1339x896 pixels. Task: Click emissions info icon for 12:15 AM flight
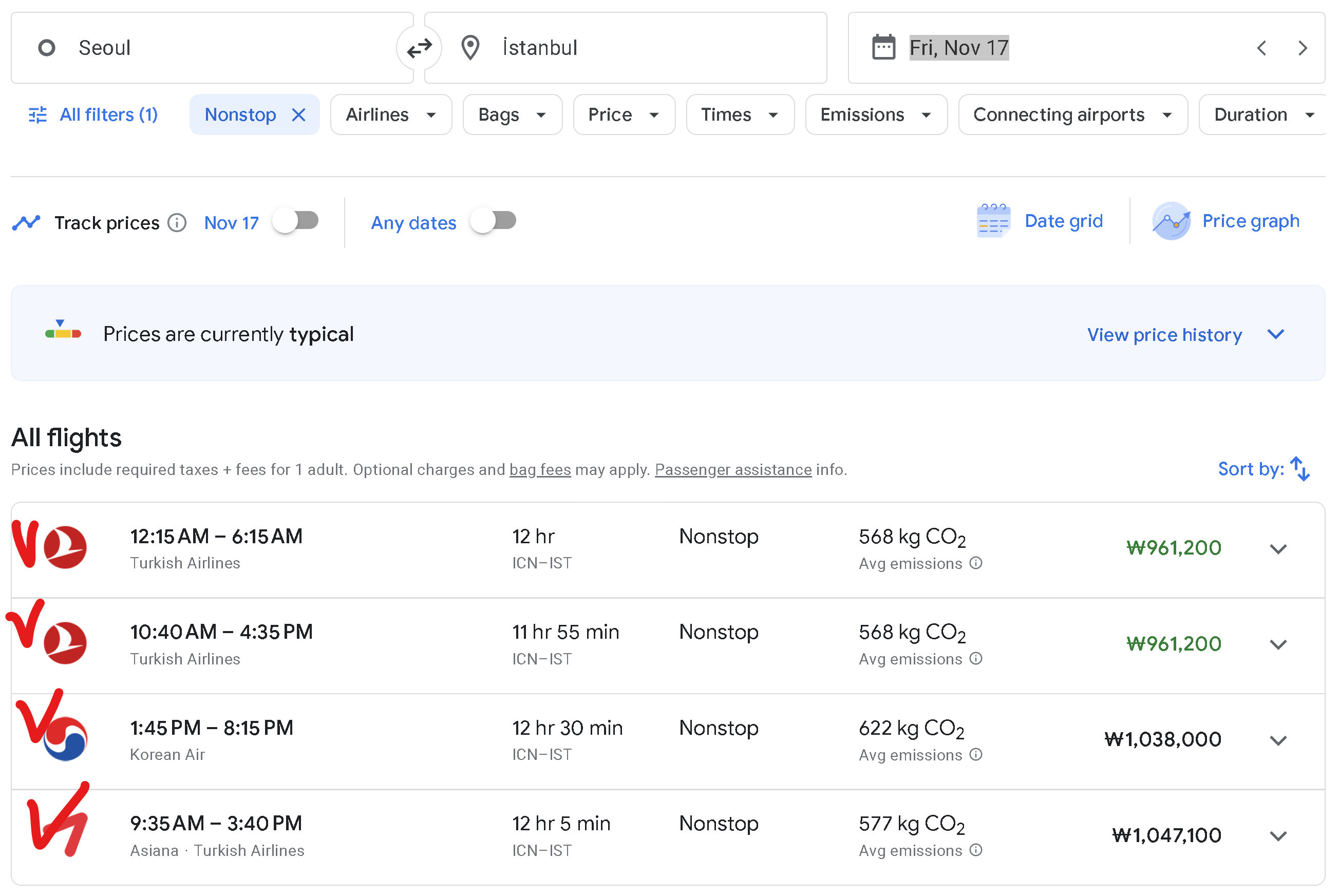click(976, 563)
